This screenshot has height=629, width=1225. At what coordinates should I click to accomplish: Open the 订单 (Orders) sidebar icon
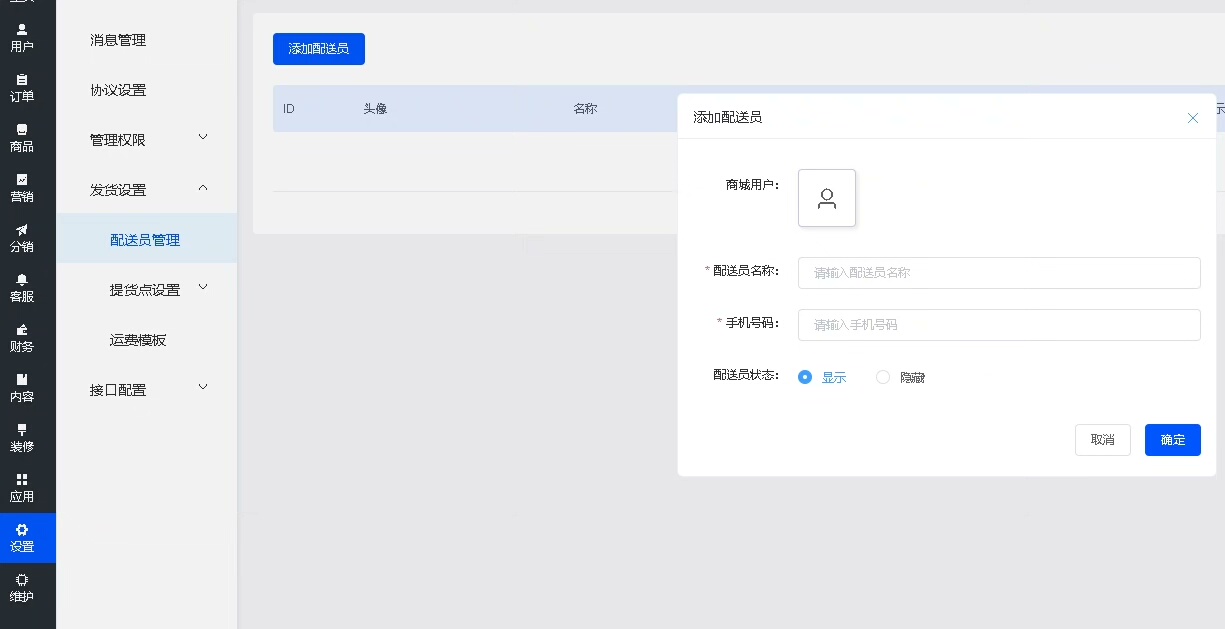coord(22,88)
